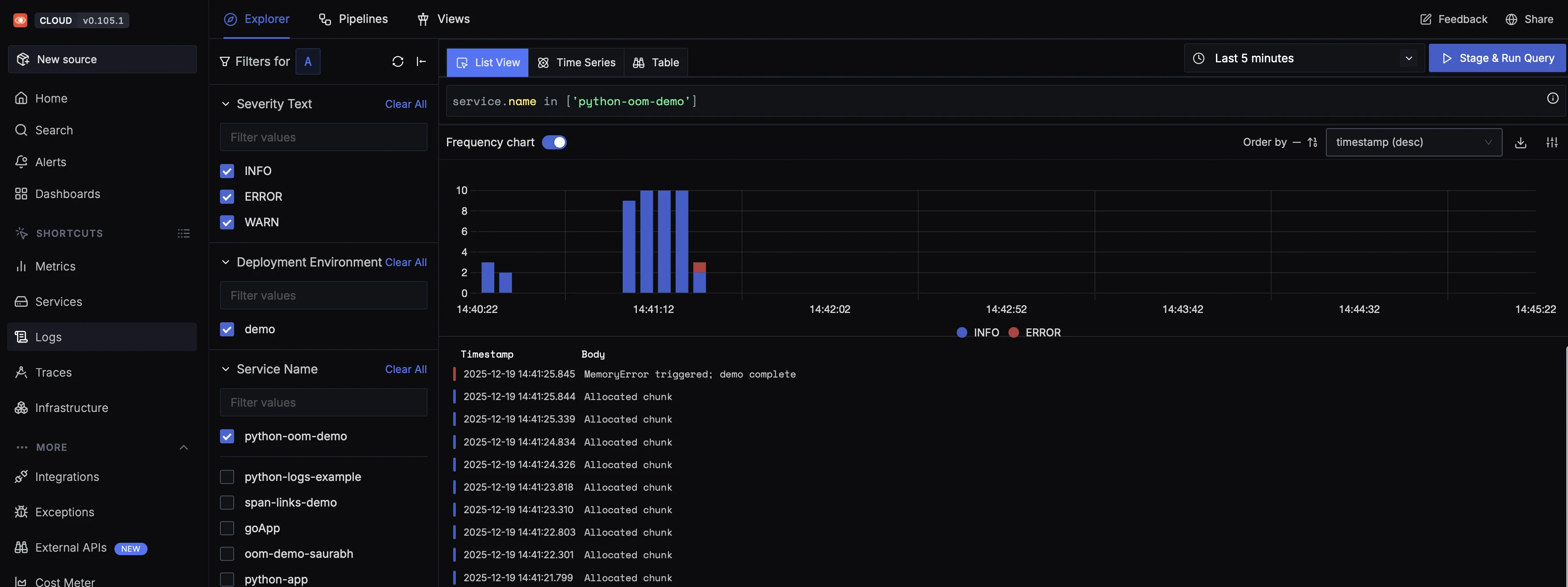Open Alerts from the sidebar

point(50,162)
